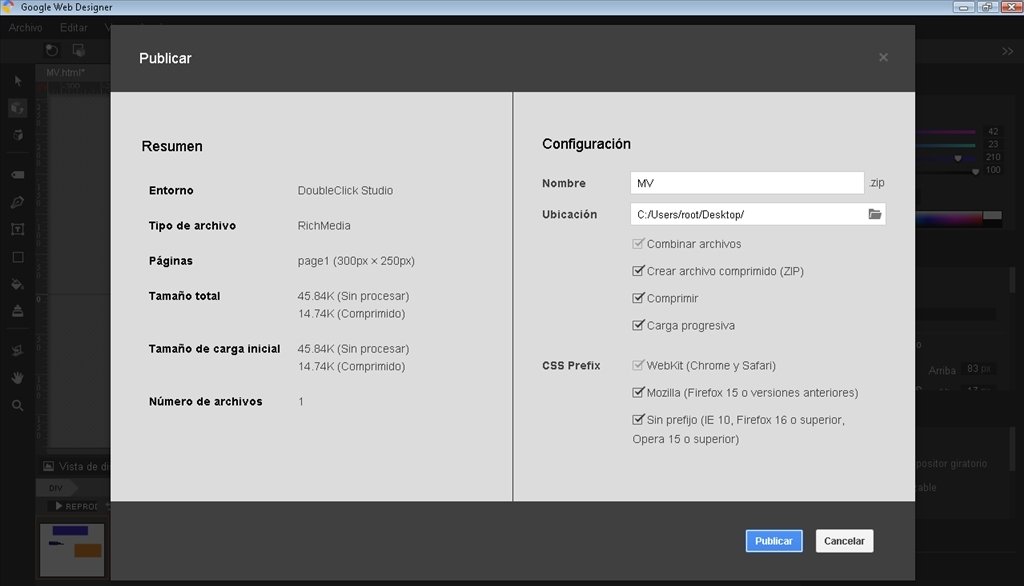Click the Tamaño total 45.84K (Sin procesar) text
The width and height of the screenshot is (1024, 586).
353,296
